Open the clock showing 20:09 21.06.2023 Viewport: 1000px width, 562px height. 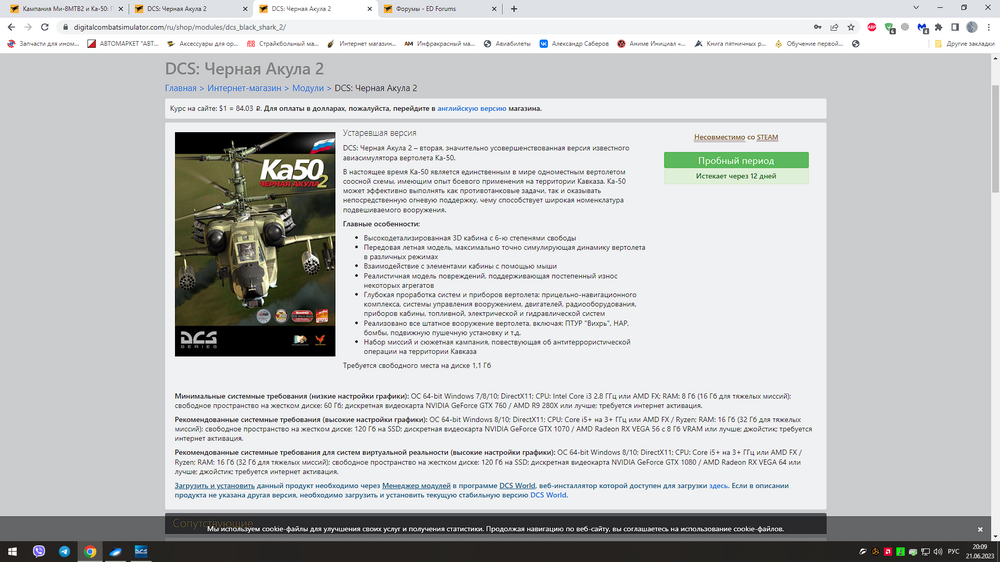point(979,552)
